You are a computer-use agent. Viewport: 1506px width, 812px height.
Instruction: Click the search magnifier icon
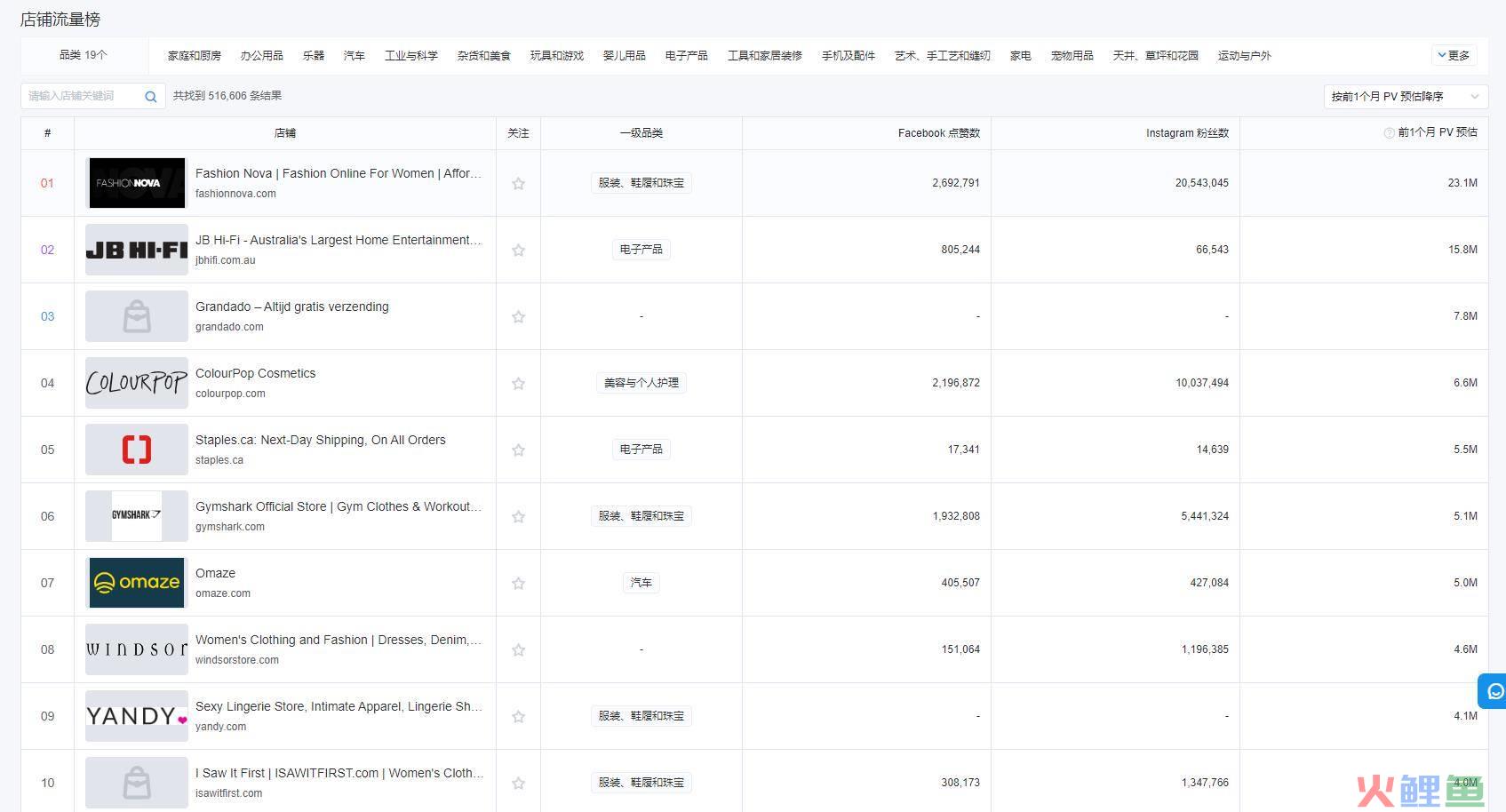[x=151, y=97]
